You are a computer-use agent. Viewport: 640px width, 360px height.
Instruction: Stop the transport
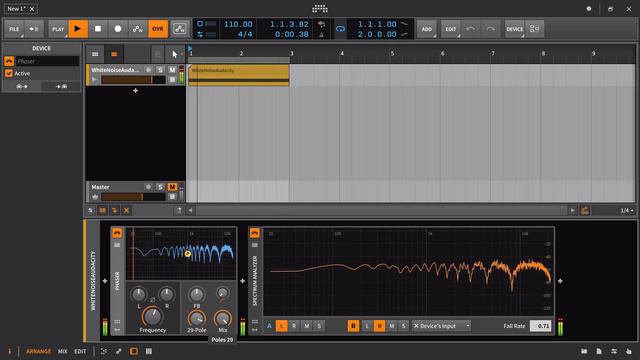[x=98, y=29]
